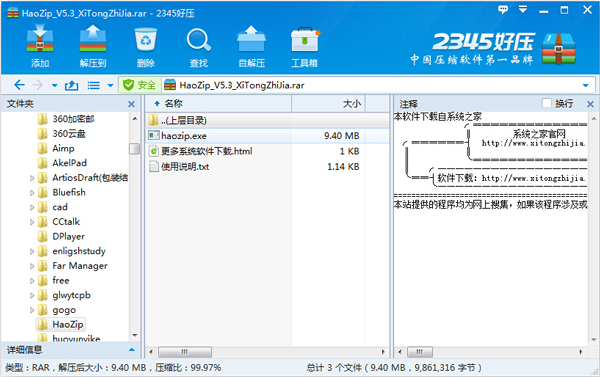Expand the enligshstudy folder node
The width and height of the screenshot is (600, 377).
[x=32, y=251]
